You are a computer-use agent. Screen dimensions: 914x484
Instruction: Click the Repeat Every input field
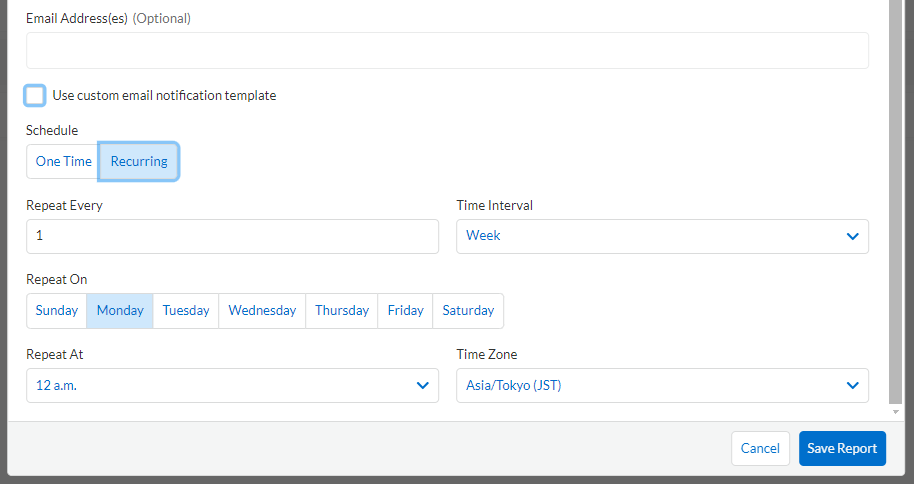pos(232,236)
